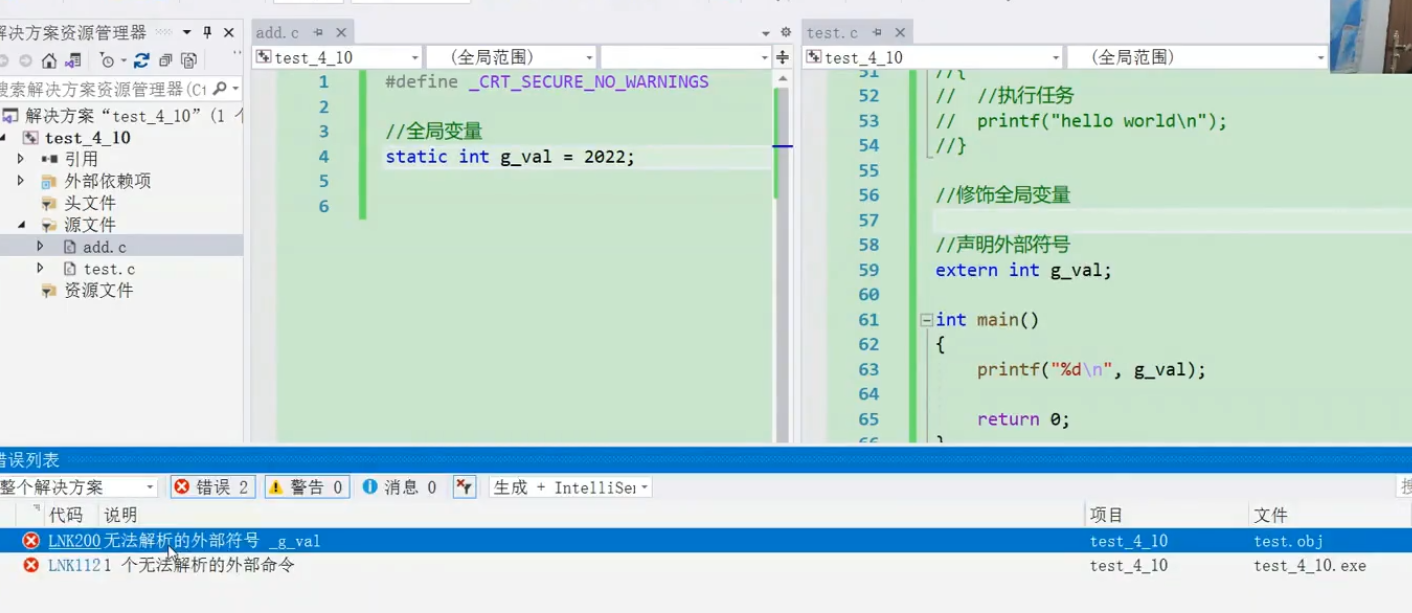The width and height of the screenshot is (1412, 613).
Task: Select add.c in Solution Explorer
Action: (104, 247)
